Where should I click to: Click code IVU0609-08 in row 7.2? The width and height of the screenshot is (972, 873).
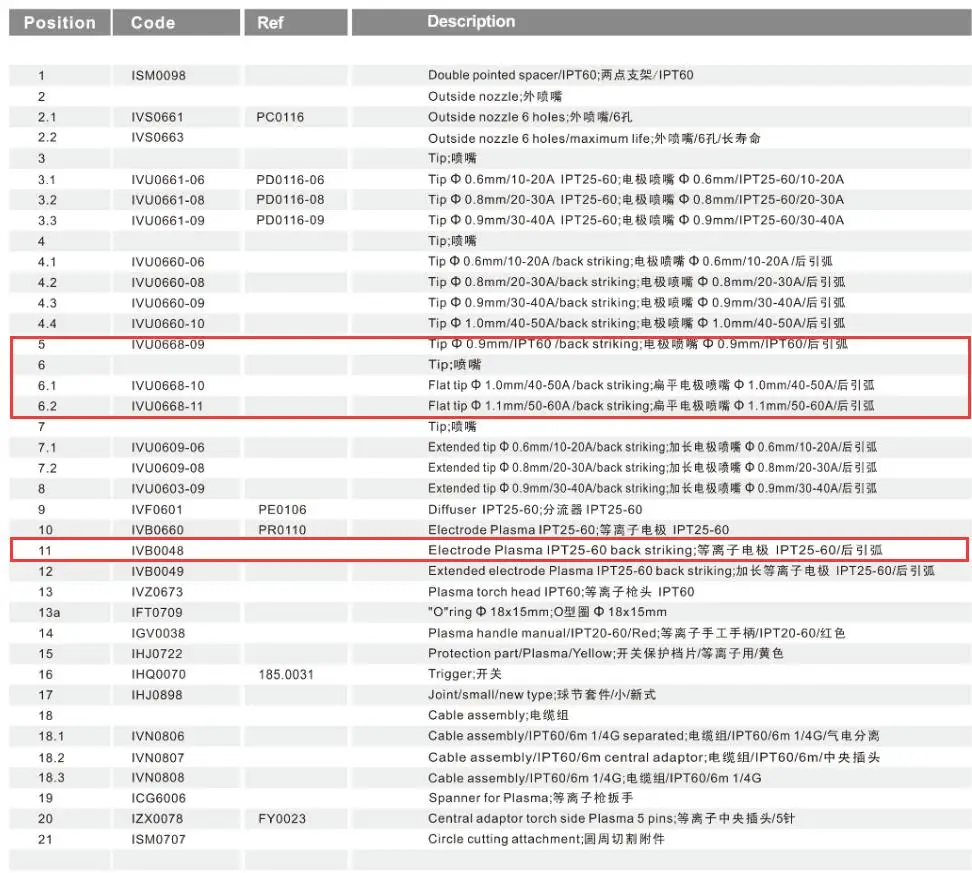pos(167,468)
